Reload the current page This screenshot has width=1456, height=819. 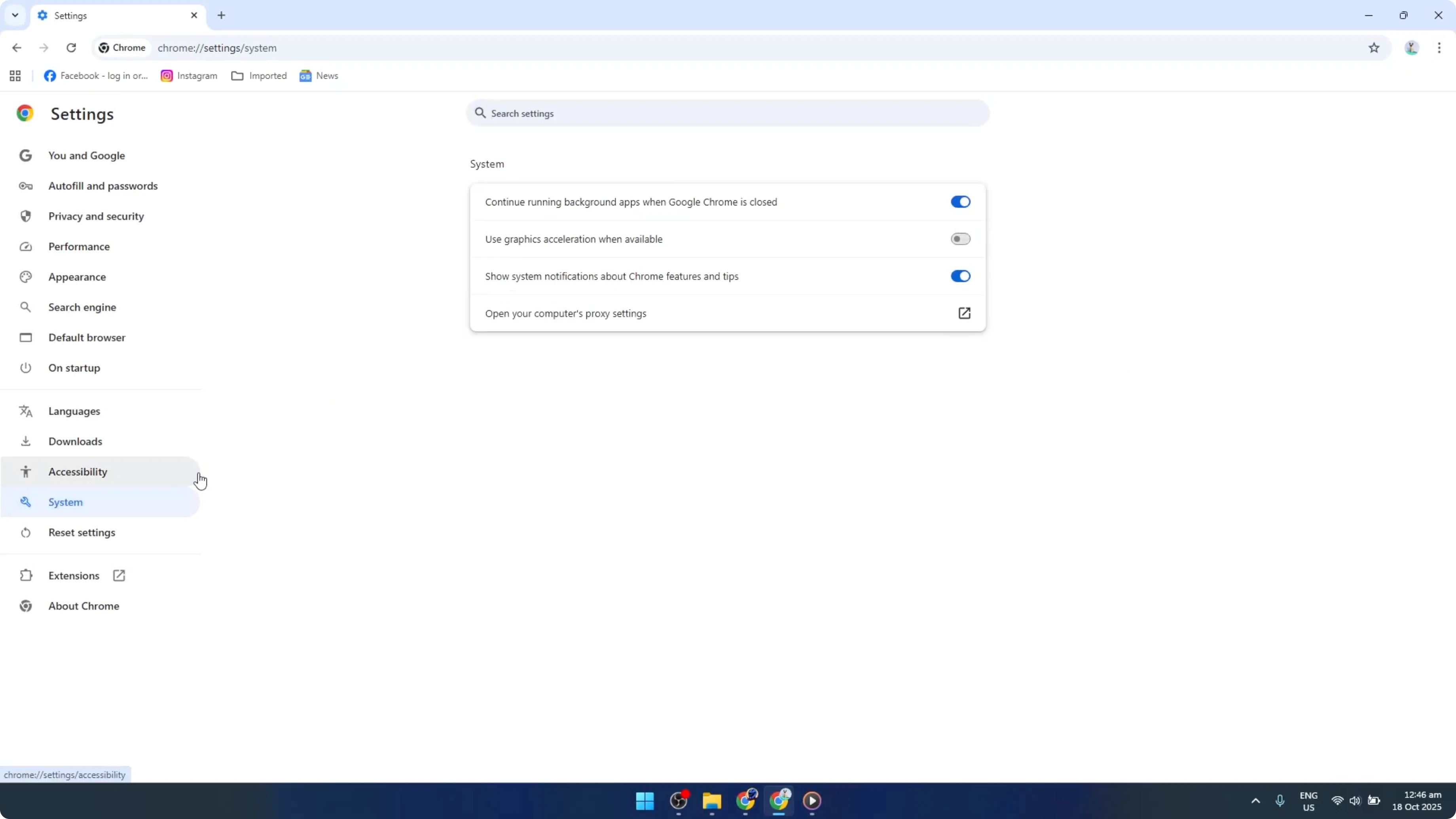(x=71, y=48)
